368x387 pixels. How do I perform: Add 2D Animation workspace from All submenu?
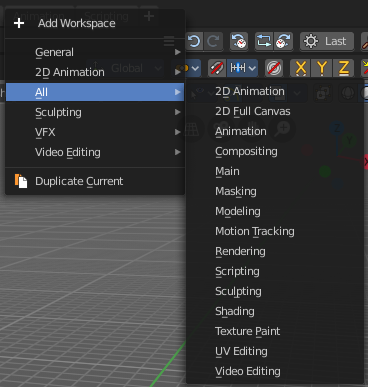pos(275,91)
